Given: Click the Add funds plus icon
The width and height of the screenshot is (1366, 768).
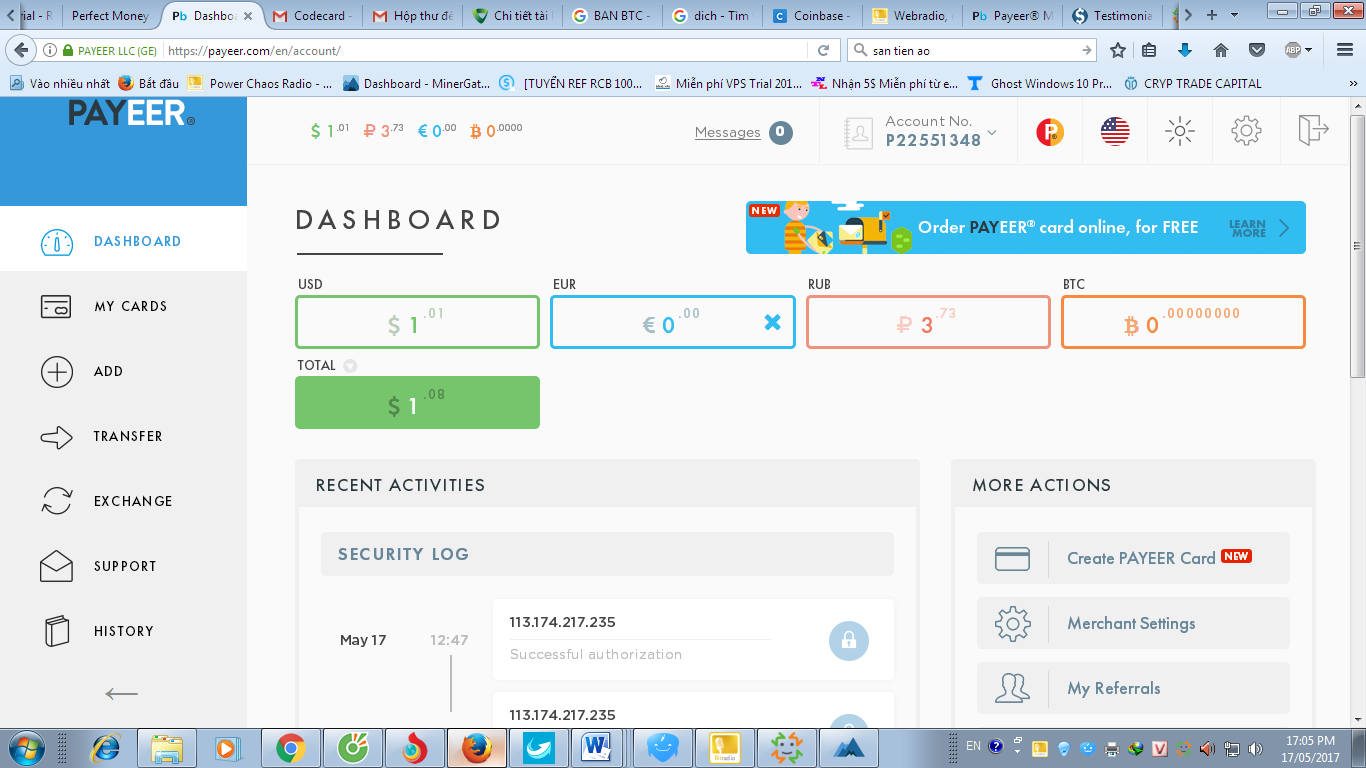Looking at the screenshot, I should click(57, 372).
